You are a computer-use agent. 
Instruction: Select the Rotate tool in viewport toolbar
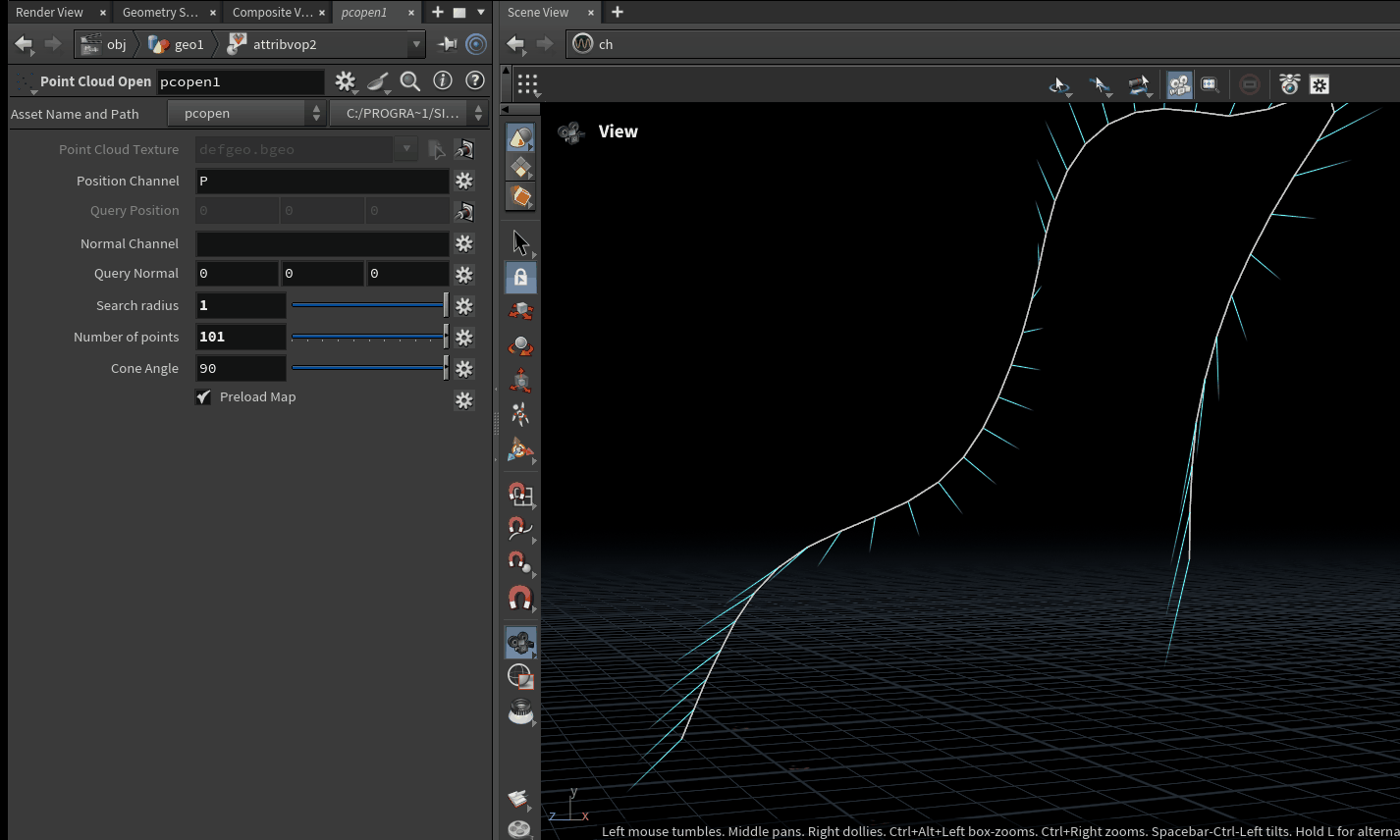[x=520, y=345]
